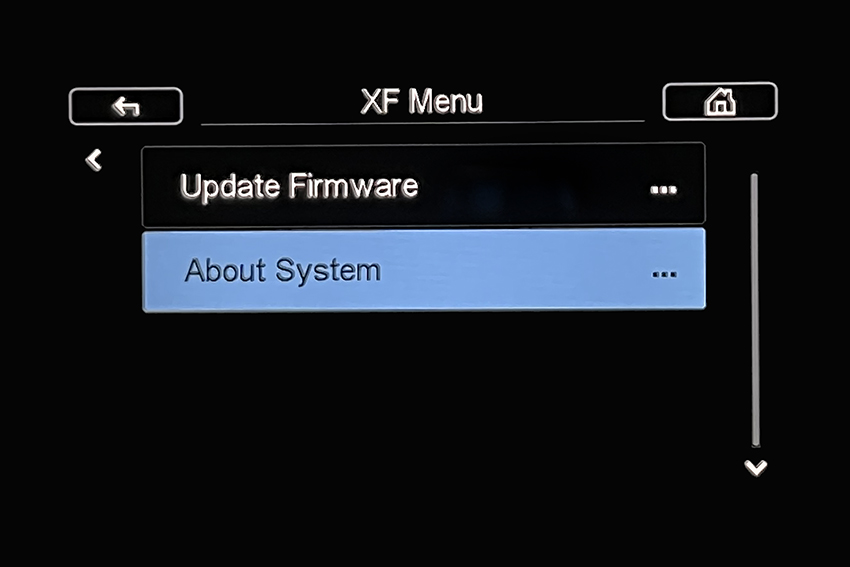The image size is (850, 567).
Task: Move list down using scroll arrow
Action: pyautogui.click(x=756, y=467)
